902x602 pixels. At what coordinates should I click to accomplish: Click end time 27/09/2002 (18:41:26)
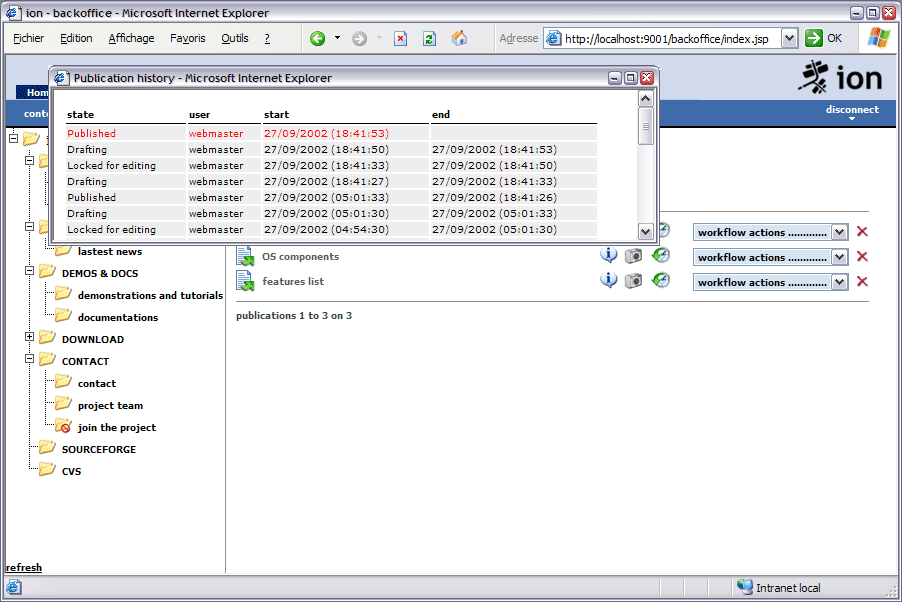pos(494,197)
